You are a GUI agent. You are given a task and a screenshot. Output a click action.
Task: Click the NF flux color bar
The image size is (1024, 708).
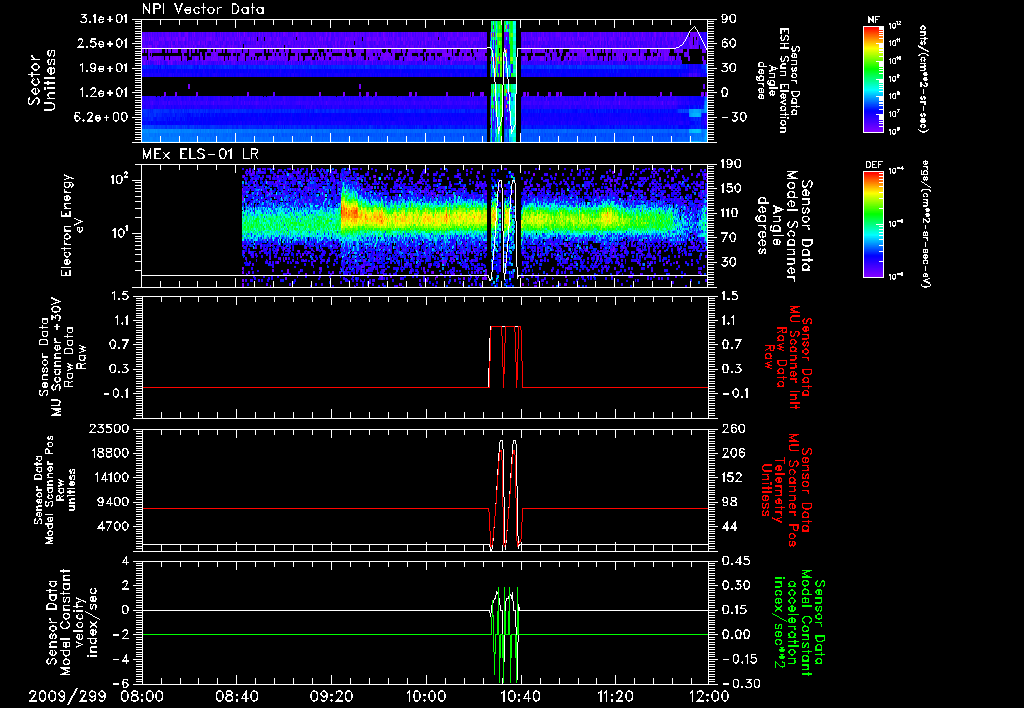[x=874, y=78]
